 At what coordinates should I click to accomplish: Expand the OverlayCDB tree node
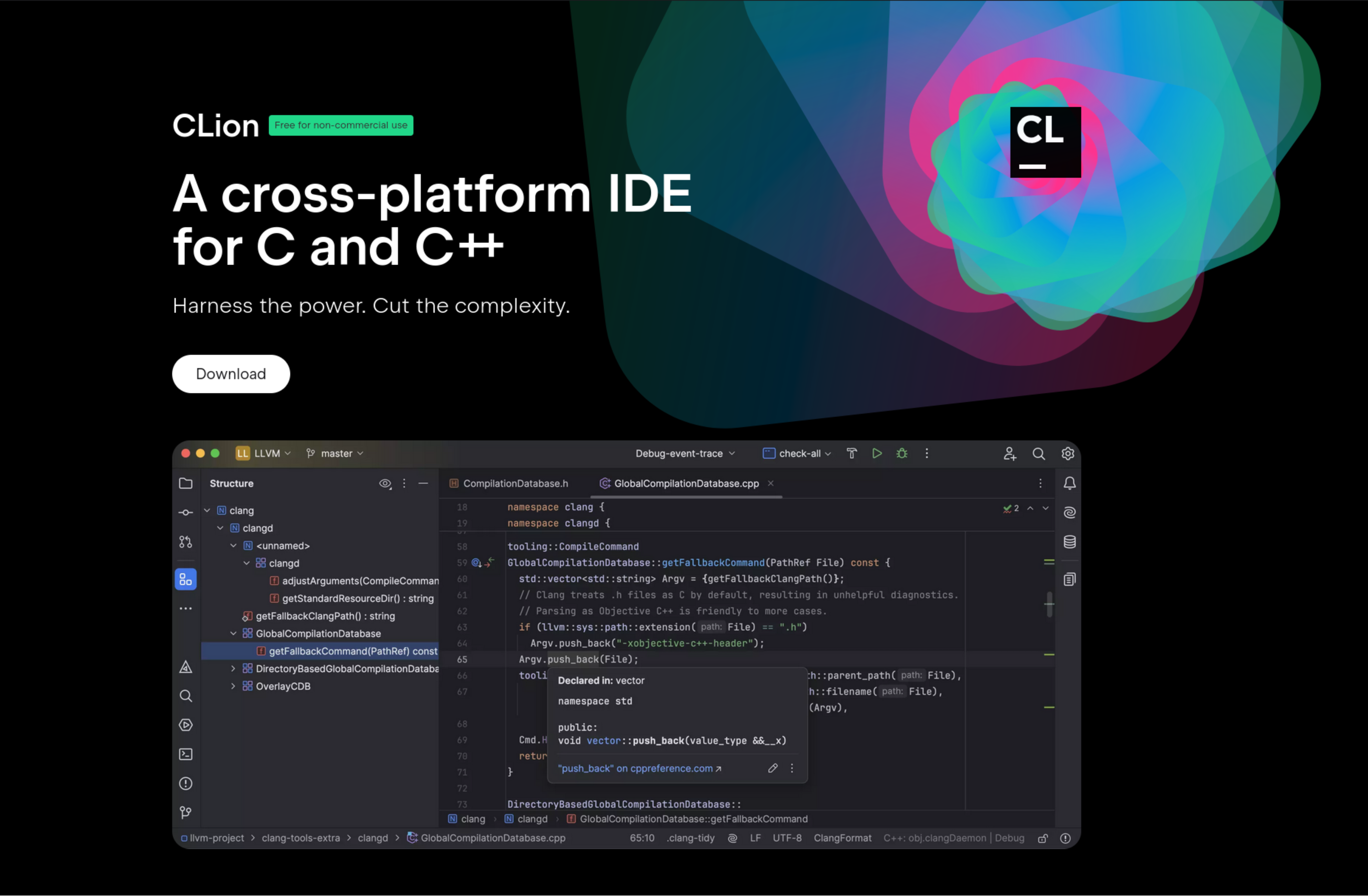[x=233, y=686]
